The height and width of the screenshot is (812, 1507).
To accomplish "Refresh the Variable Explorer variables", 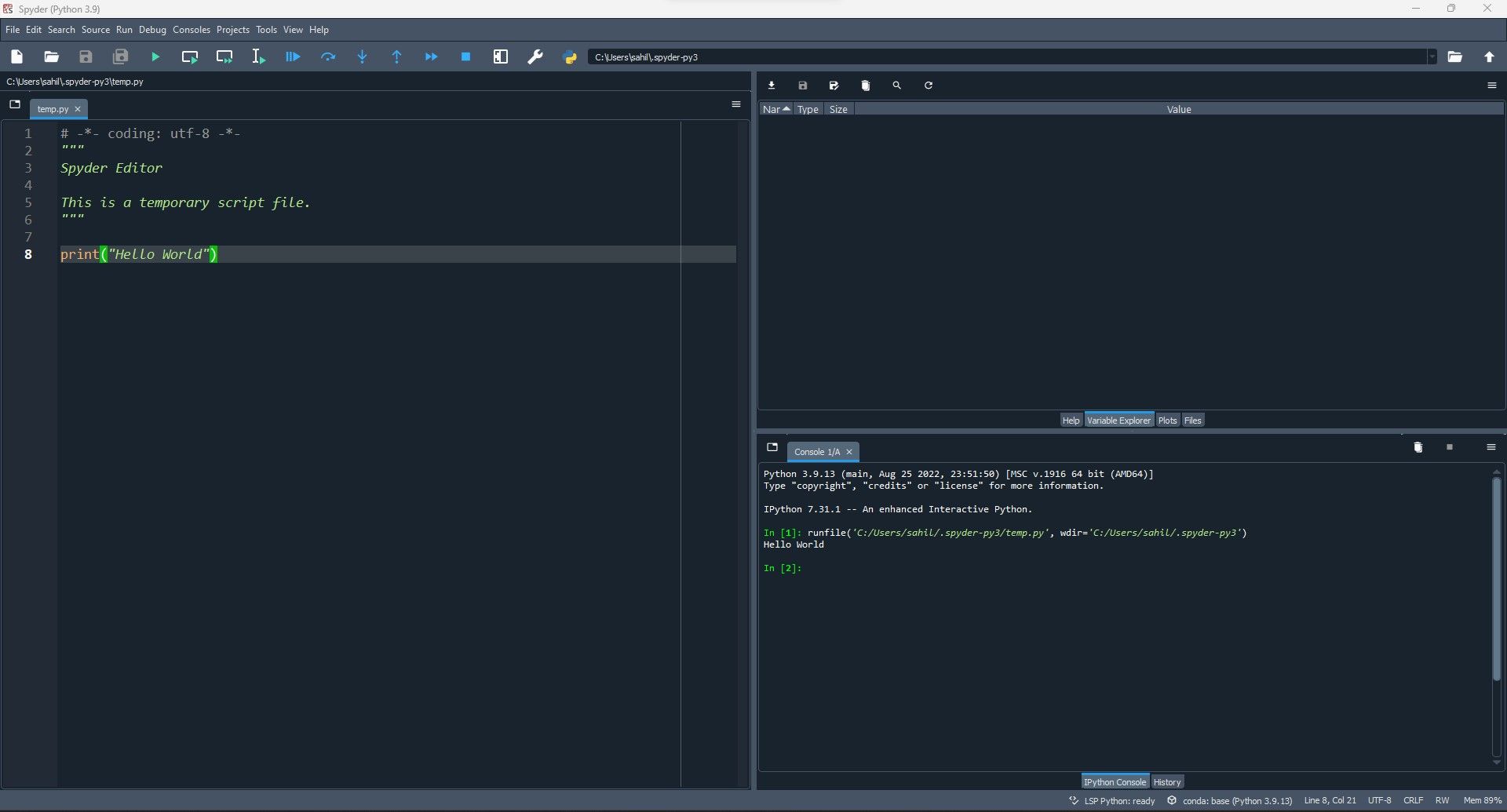I will tap(929, 86).
